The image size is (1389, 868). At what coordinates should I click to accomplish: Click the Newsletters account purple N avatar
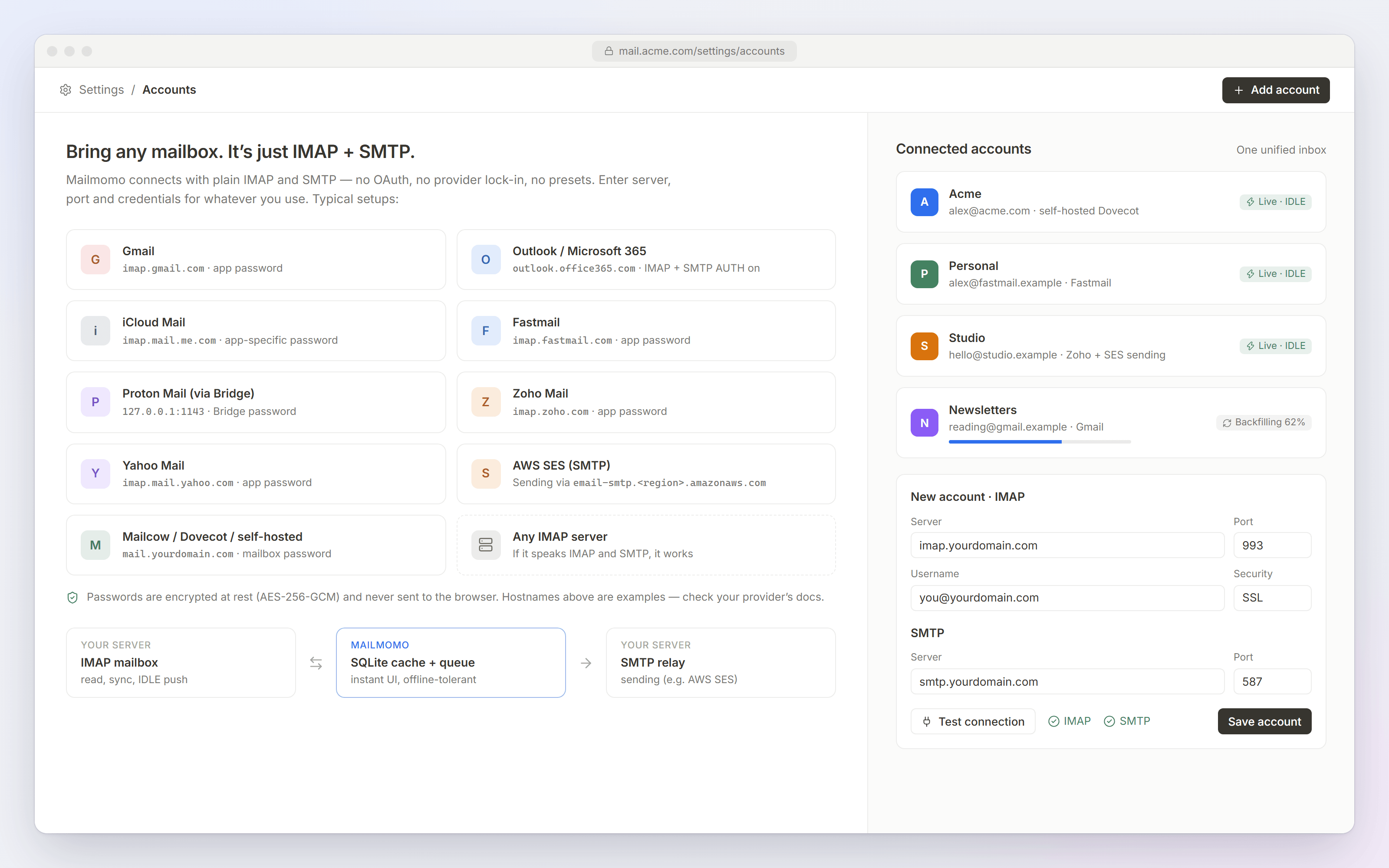[x=924, y=423]
